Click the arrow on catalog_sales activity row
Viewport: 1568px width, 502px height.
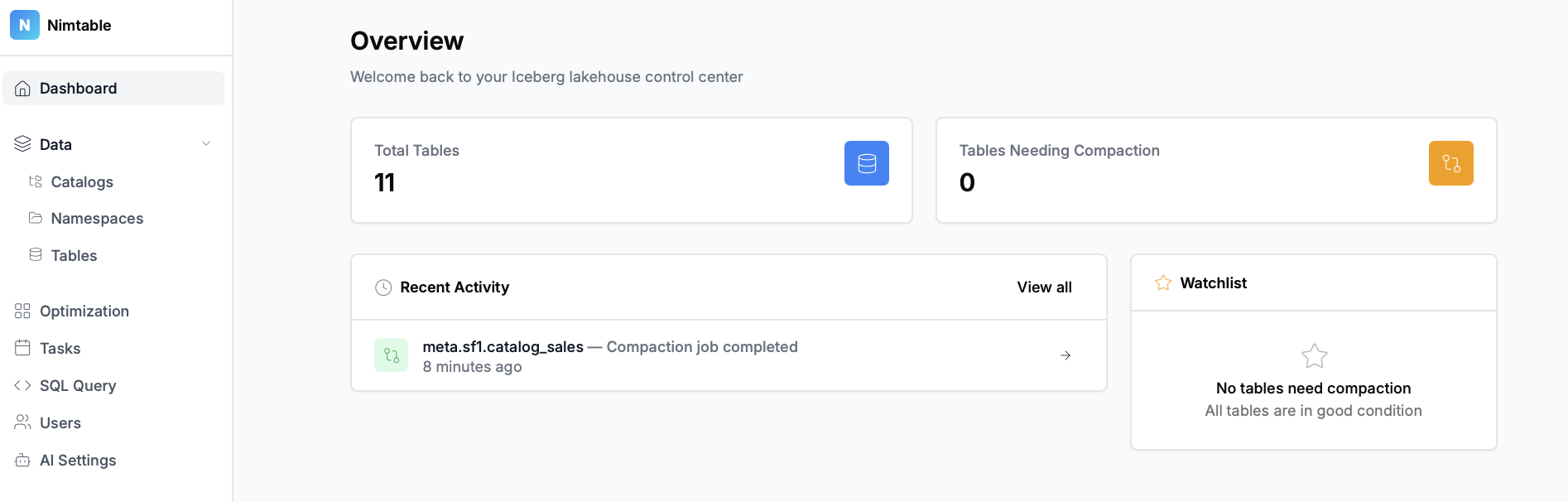[x=1065, y=355]
